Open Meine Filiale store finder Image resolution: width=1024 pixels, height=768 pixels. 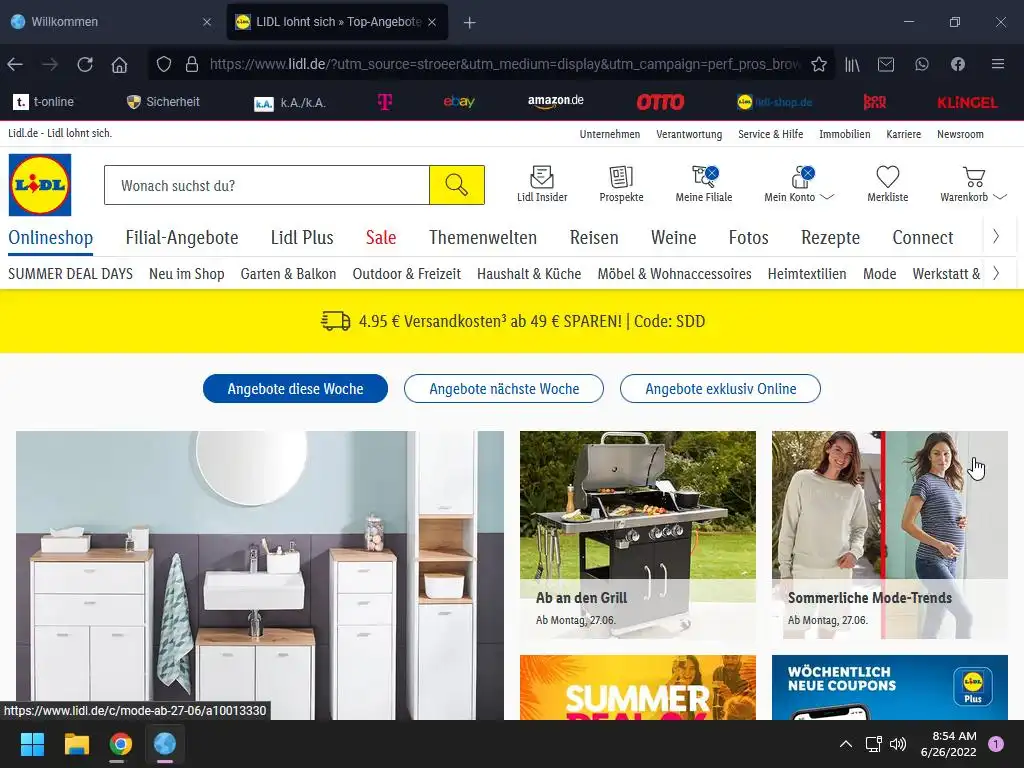pyautogui.click(x=703, y=184)
